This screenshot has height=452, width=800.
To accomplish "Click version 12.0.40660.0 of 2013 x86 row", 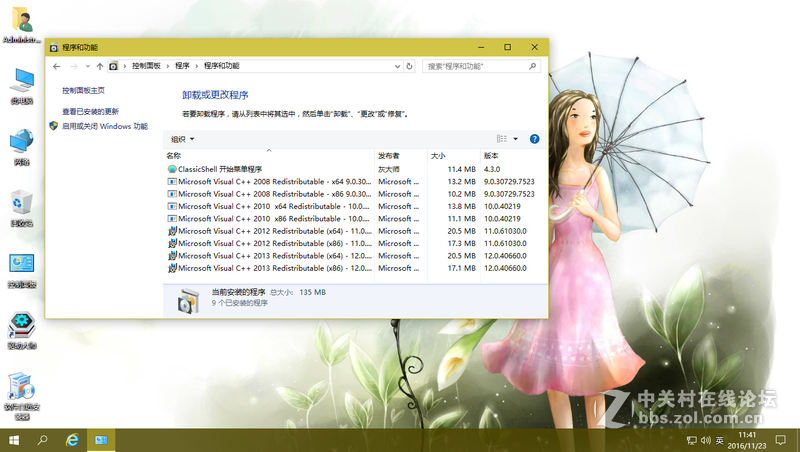I will coord(505,268).
